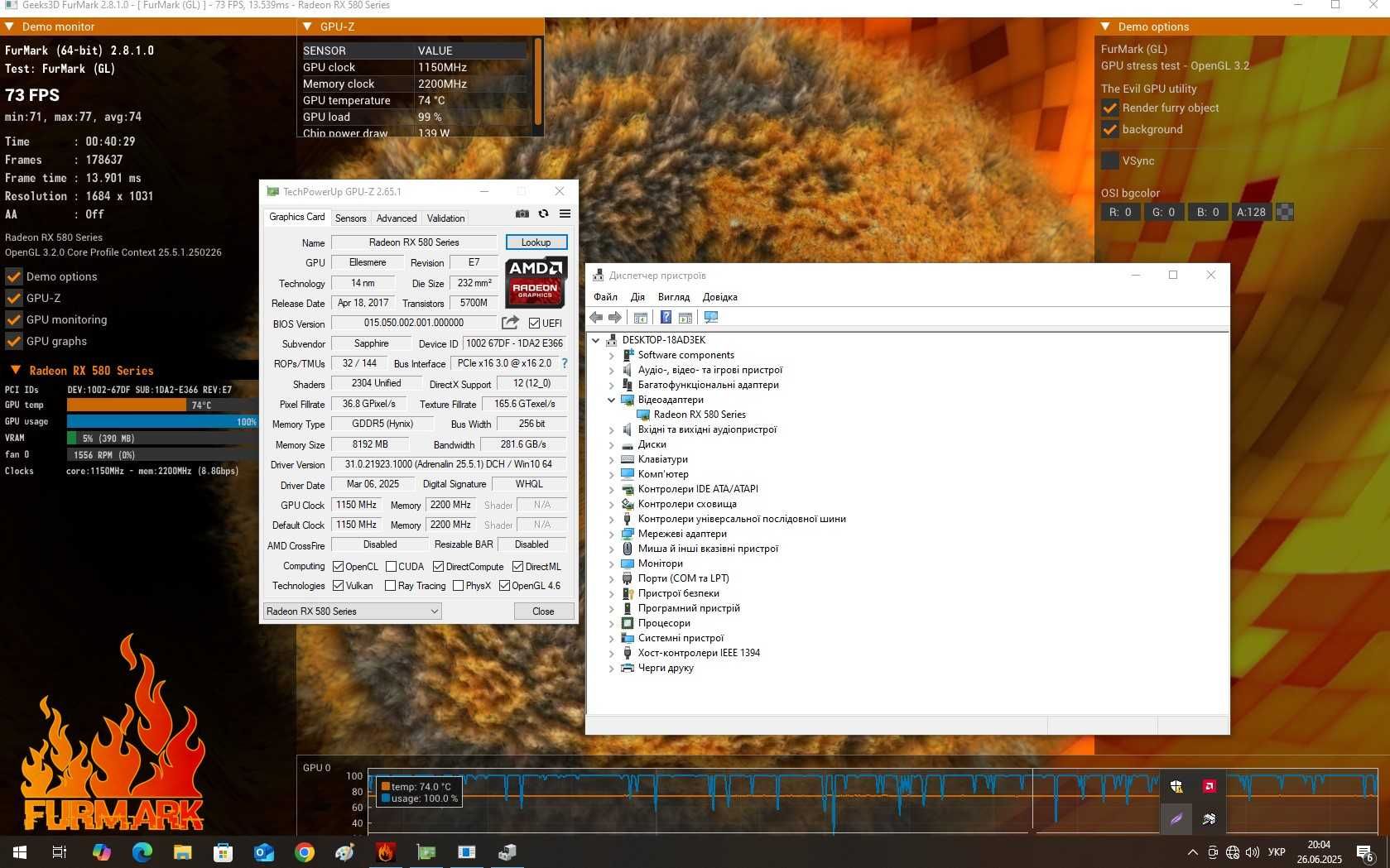The width and height of the screenshot is (1390, 868).
Task: Click the FurMark flame taskbar icon
Action: point(386,851)
